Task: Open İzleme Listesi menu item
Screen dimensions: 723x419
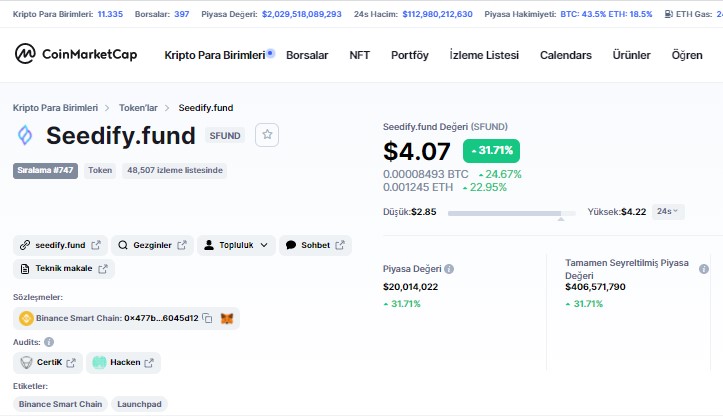Action: [x=484, y=55]
